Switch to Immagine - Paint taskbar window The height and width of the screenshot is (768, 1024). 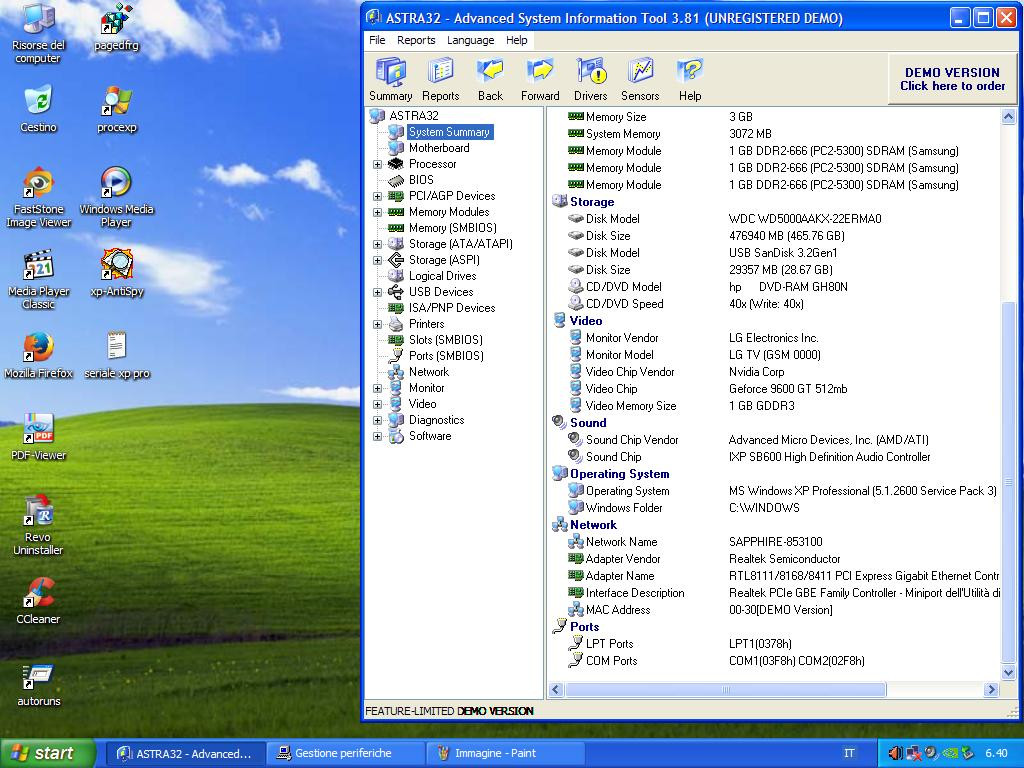click(504, 753)
